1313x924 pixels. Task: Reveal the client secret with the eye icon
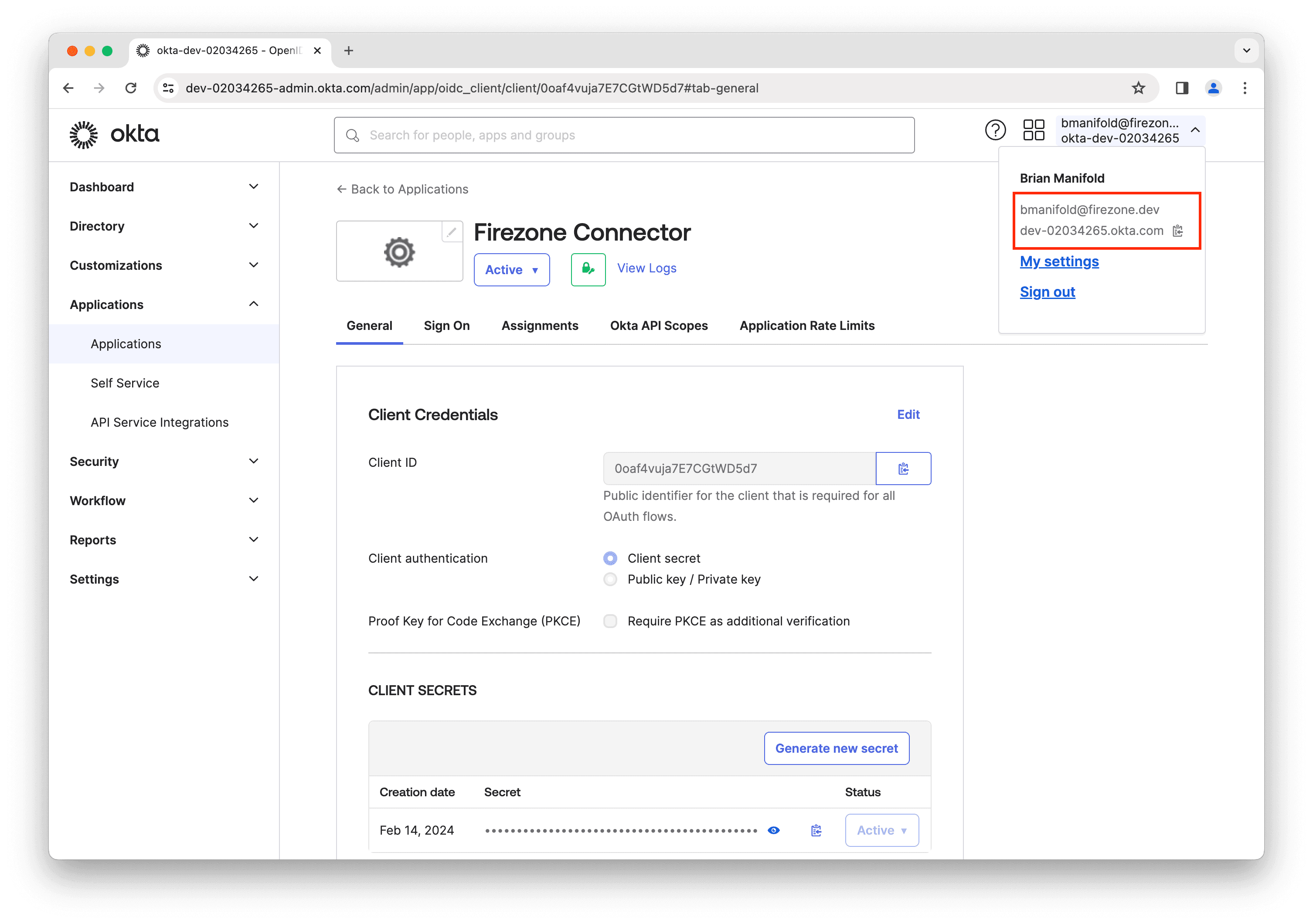(x=774, y=830)
